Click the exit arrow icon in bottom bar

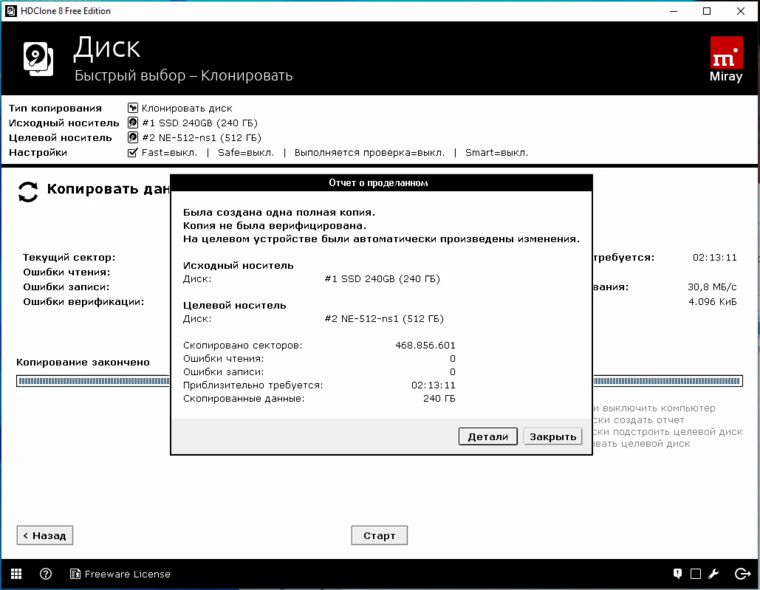click(x=743, y=574)
